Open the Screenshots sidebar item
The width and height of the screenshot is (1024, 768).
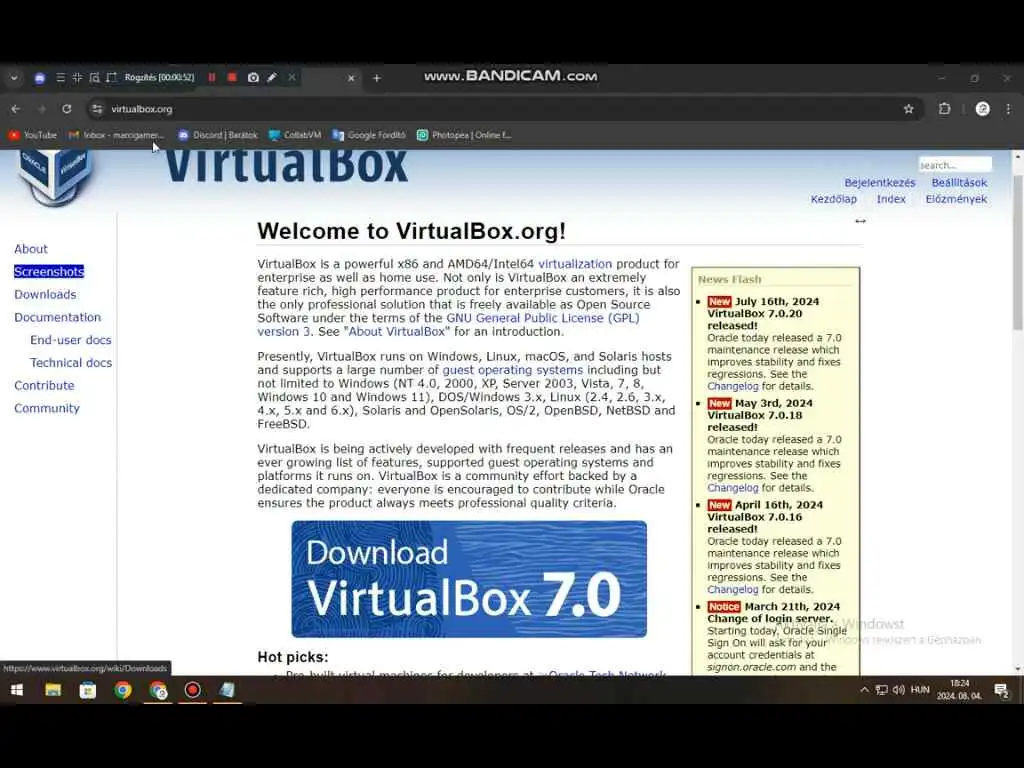click(x=49, y=272)
